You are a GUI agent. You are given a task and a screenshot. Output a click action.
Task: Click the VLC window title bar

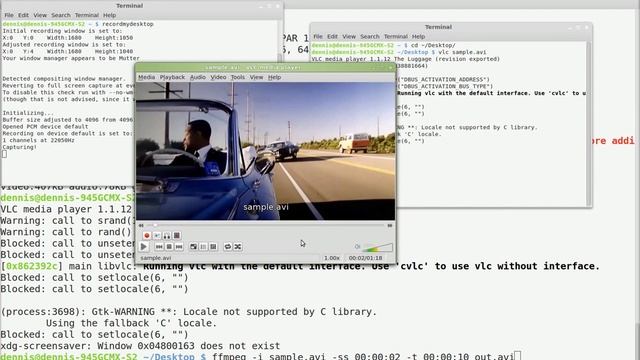[265, 67]
